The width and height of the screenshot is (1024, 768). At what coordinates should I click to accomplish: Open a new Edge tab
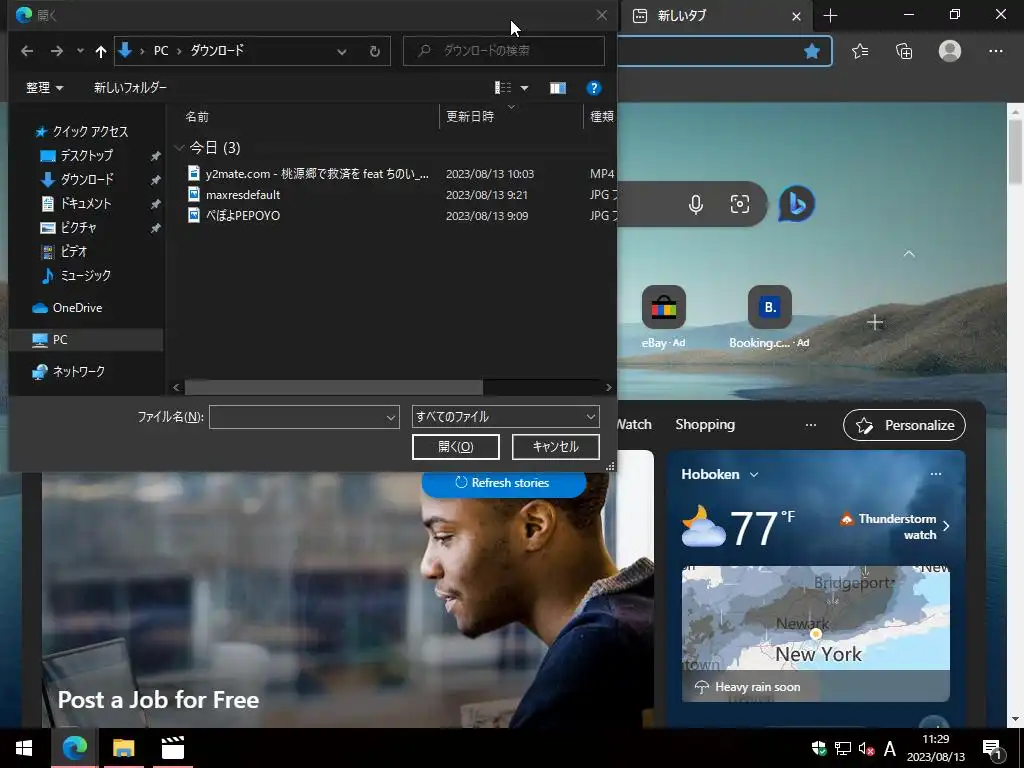pyautogui.click(x=830, y=16)
